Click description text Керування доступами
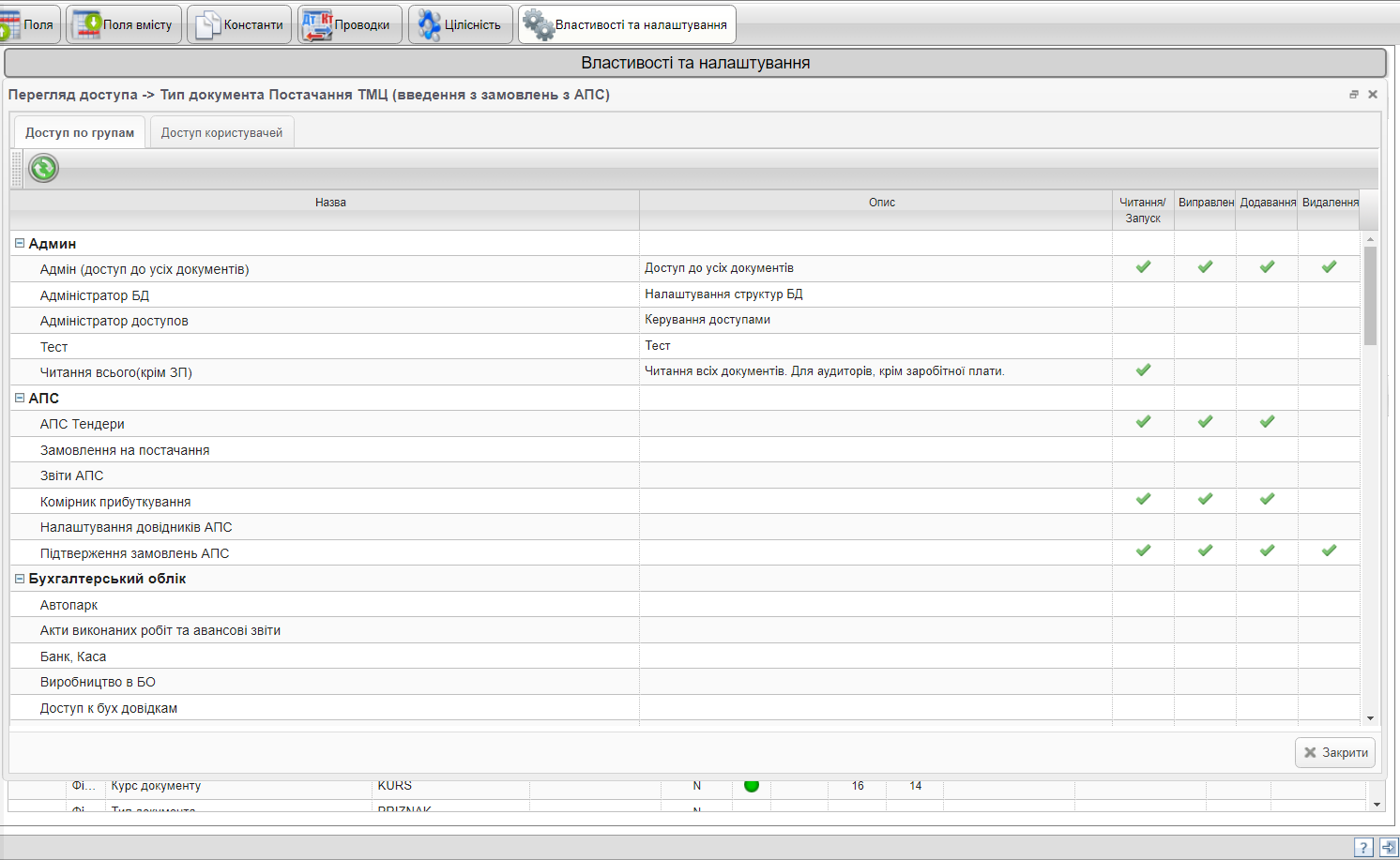The width and height of the screenshot is (1400, 860). point(708,320)
